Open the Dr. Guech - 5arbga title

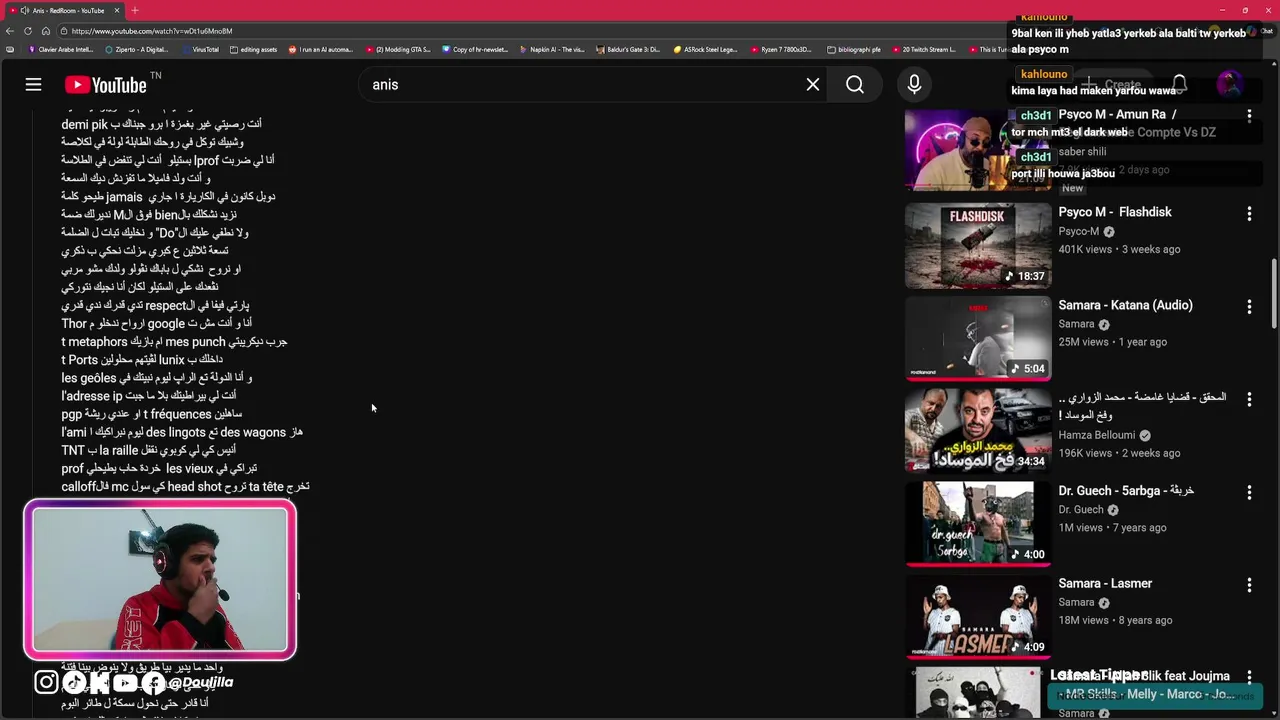[x=1126, y=490]
